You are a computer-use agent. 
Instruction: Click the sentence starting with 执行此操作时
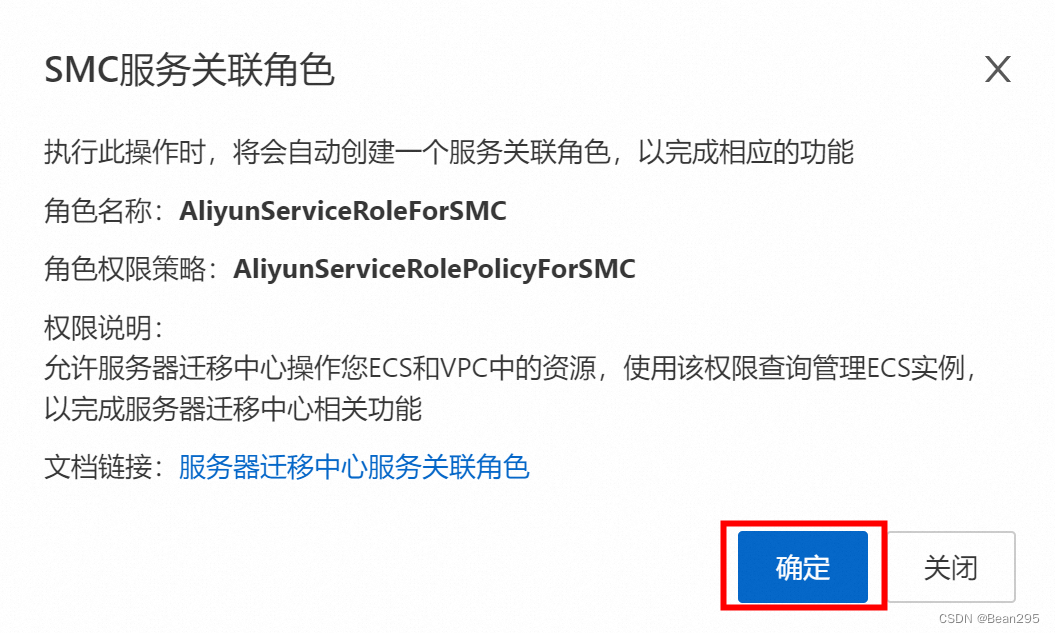(x=449, y=152)
